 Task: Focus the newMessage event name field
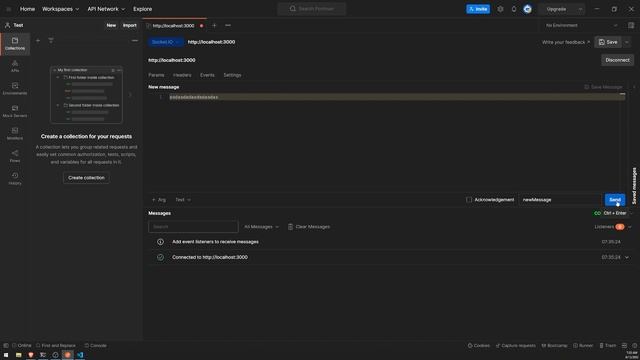[x=560, y=200]
